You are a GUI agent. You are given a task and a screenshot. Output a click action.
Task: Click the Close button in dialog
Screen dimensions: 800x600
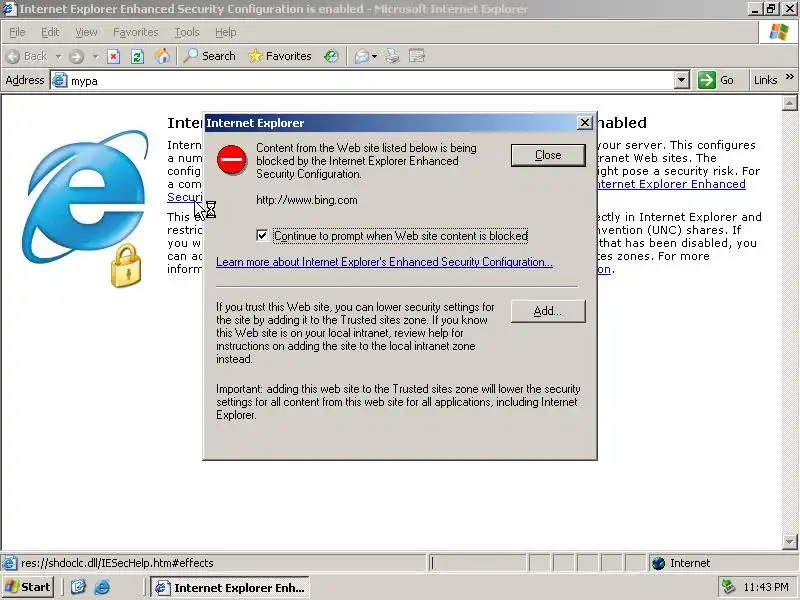[x=548, y=155]
